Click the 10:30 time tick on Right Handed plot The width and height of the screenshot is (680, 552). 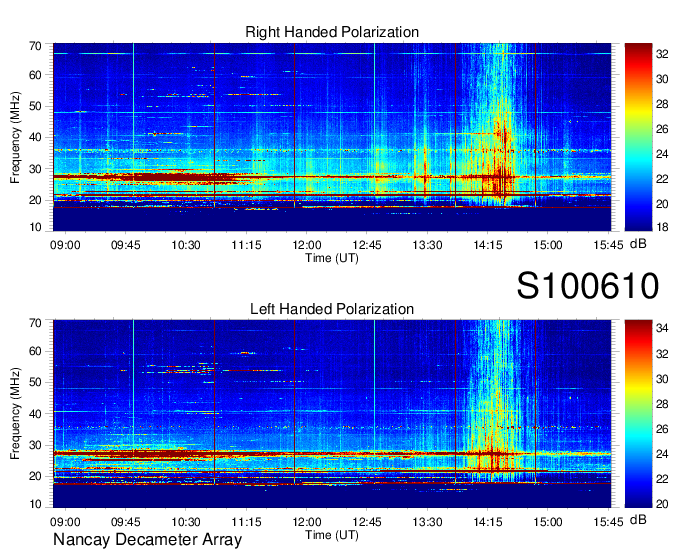tap(186, 245)
